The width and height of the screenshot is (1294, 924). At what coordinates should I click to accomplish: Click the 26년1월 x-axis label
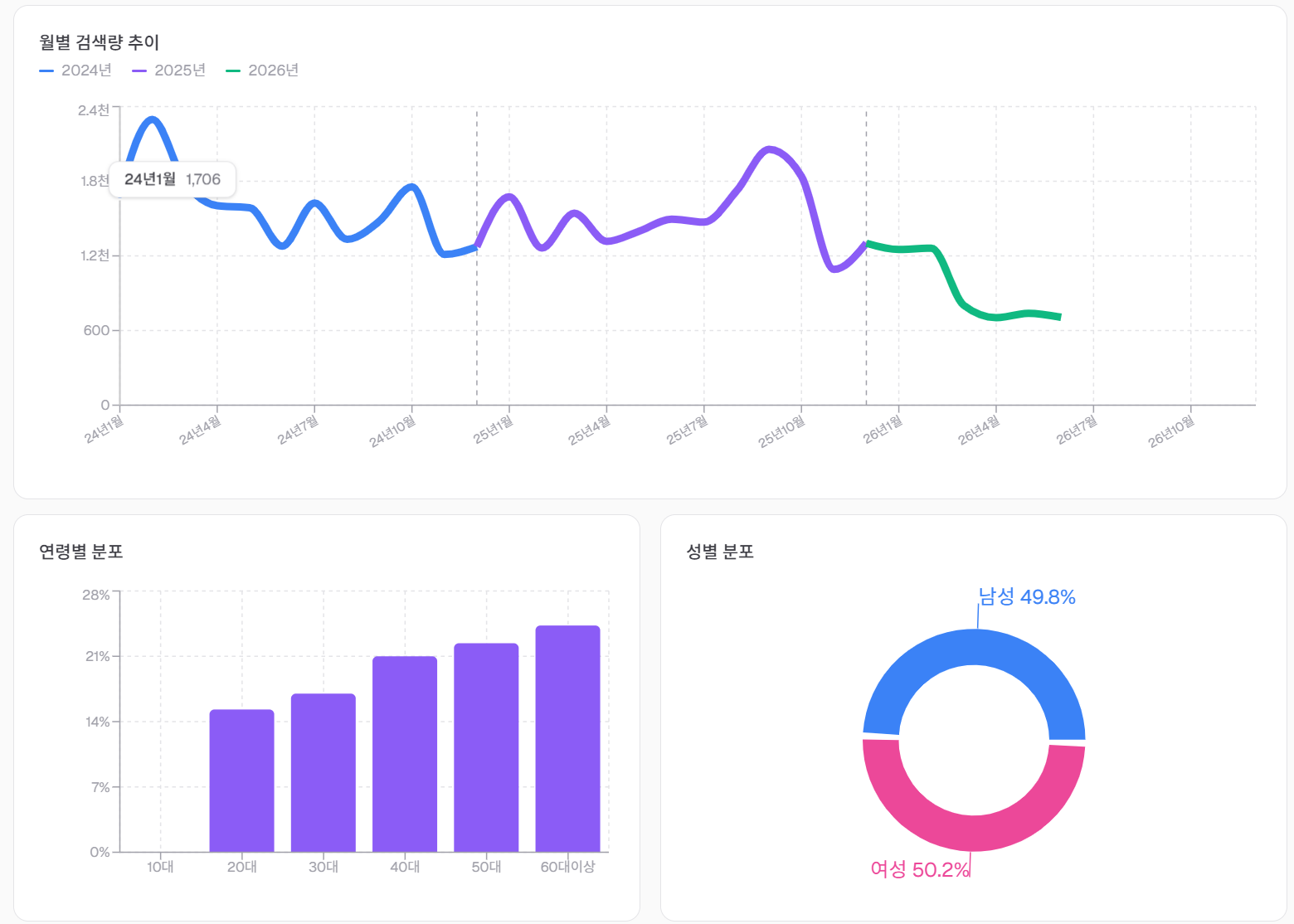[x=883, y=429]
